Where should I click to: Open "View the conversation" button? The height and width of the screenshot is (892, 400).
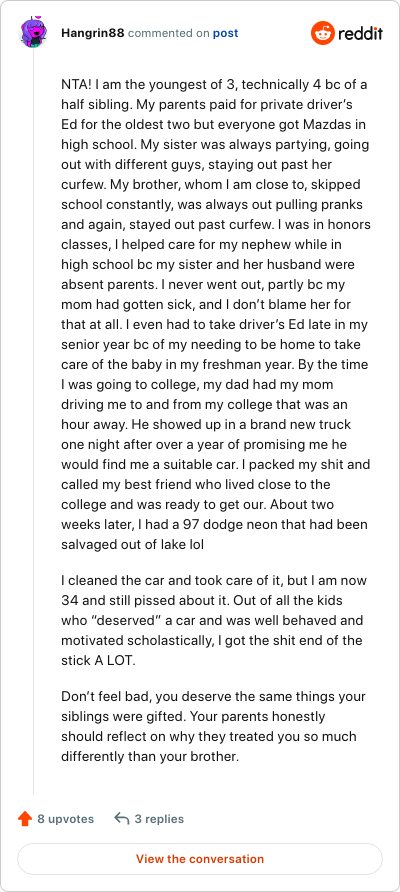(x=200, y=859)
